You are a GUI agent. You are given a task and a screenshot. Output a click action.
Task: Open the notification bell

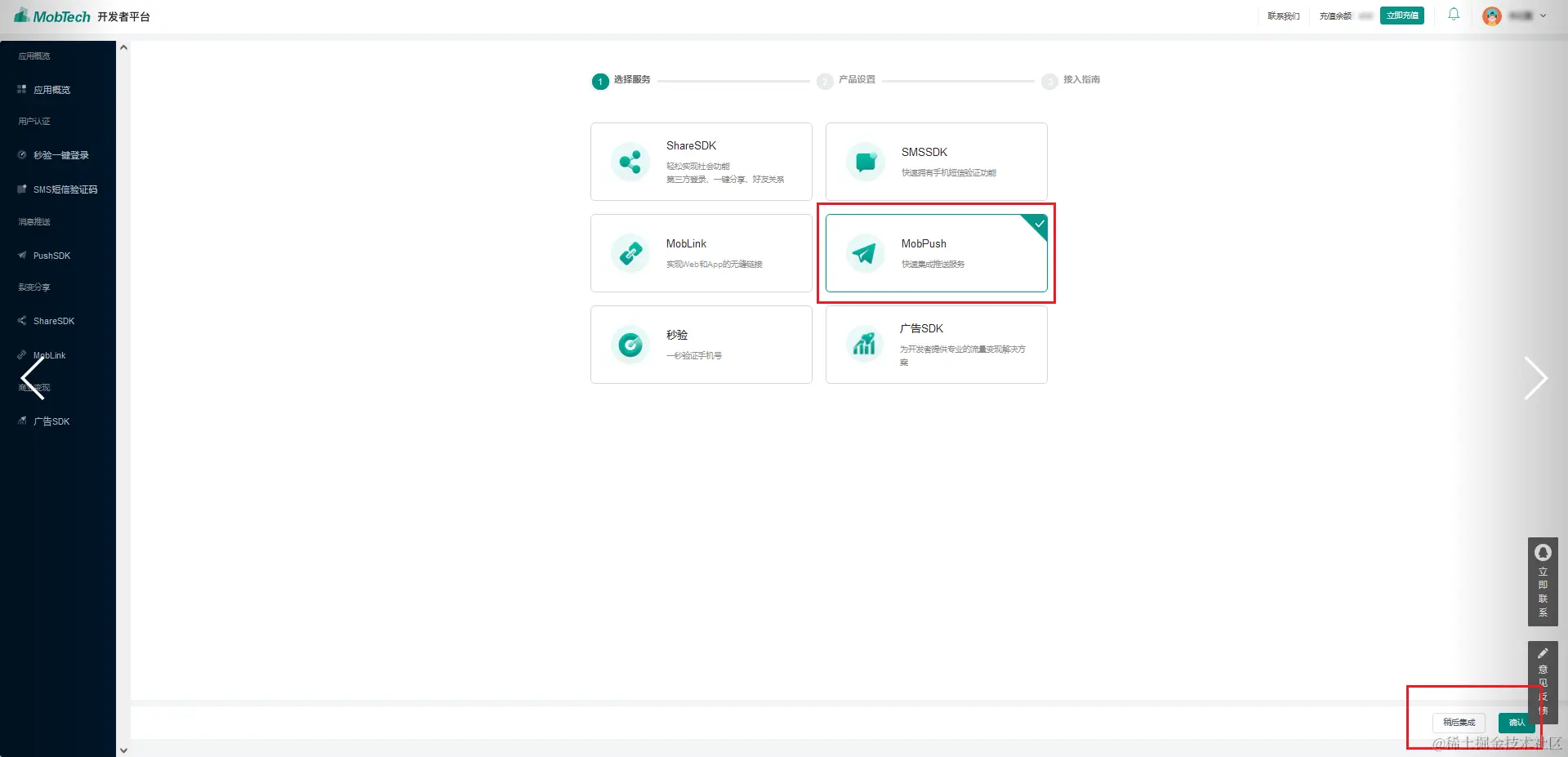(x=1454, y=15)
